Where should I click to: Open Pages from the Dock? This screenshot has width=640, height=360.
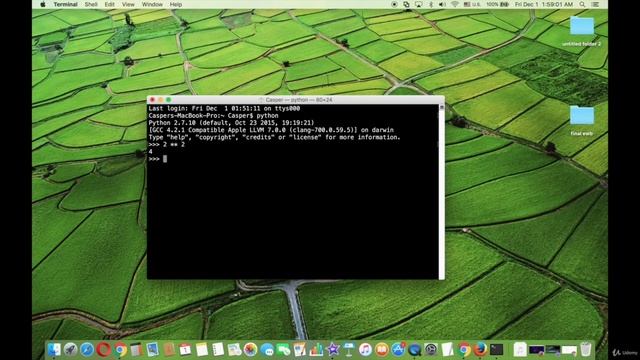[x=300, y=349]
